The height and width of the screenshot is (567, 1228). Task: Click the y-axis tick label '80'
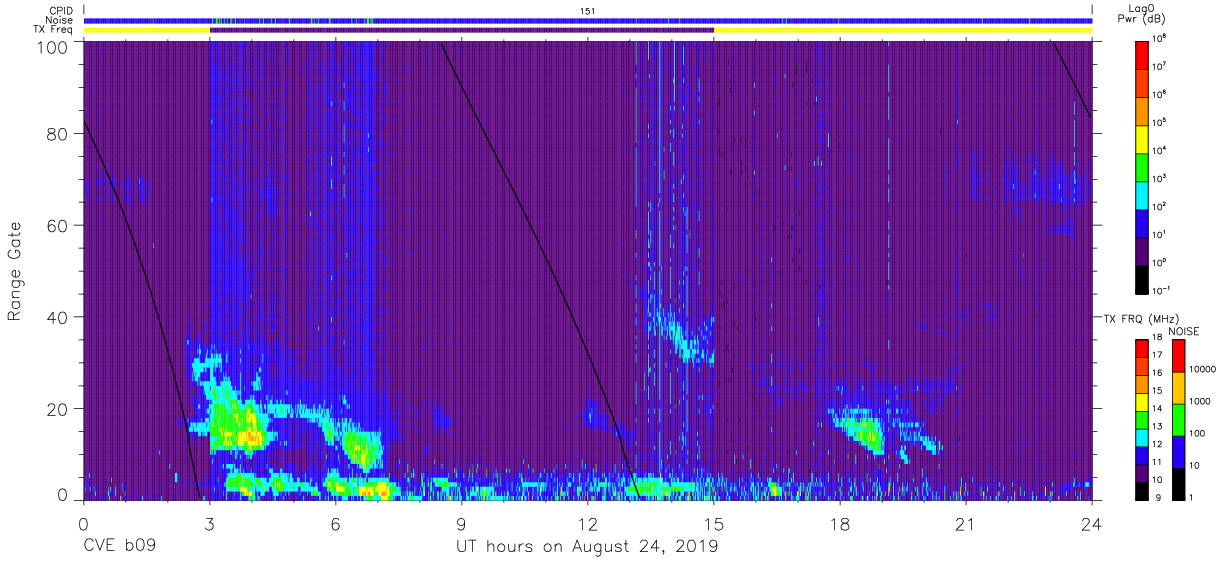(x=57, y=134)
